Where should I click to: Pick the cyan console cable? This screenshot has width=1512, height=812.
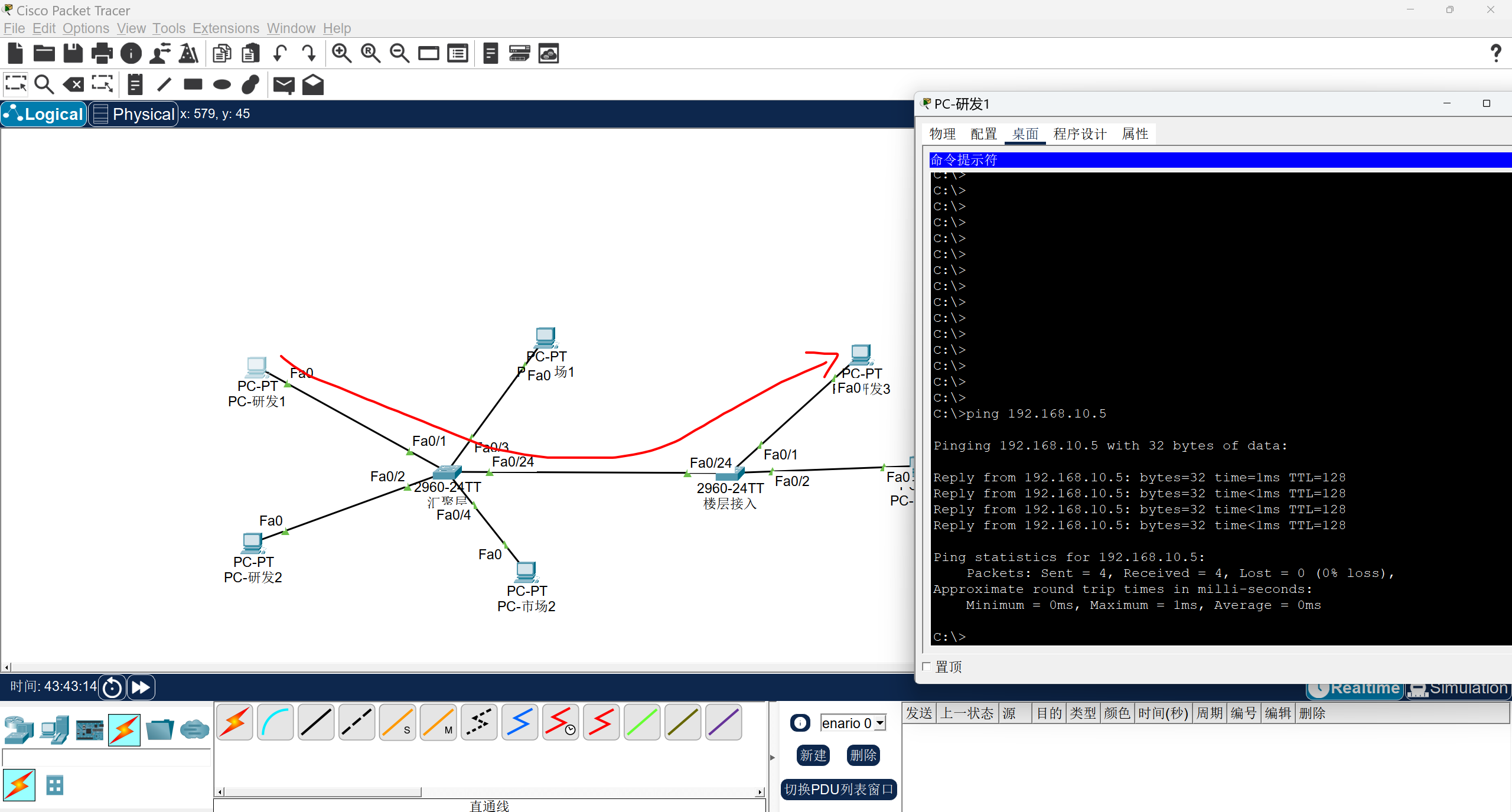tap(276, 722)
